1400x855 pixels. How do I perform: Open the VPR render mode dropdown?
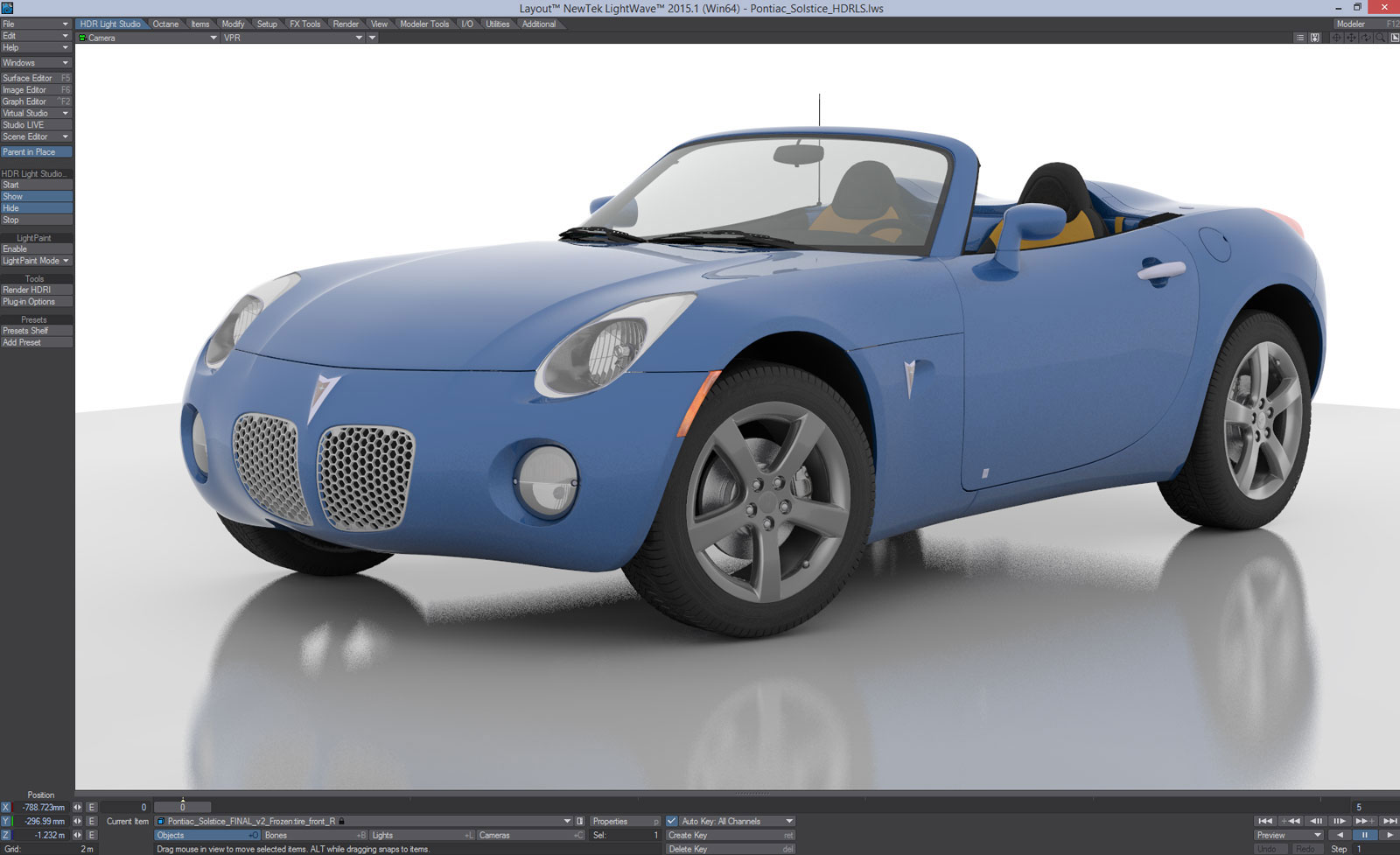(292, 38)
